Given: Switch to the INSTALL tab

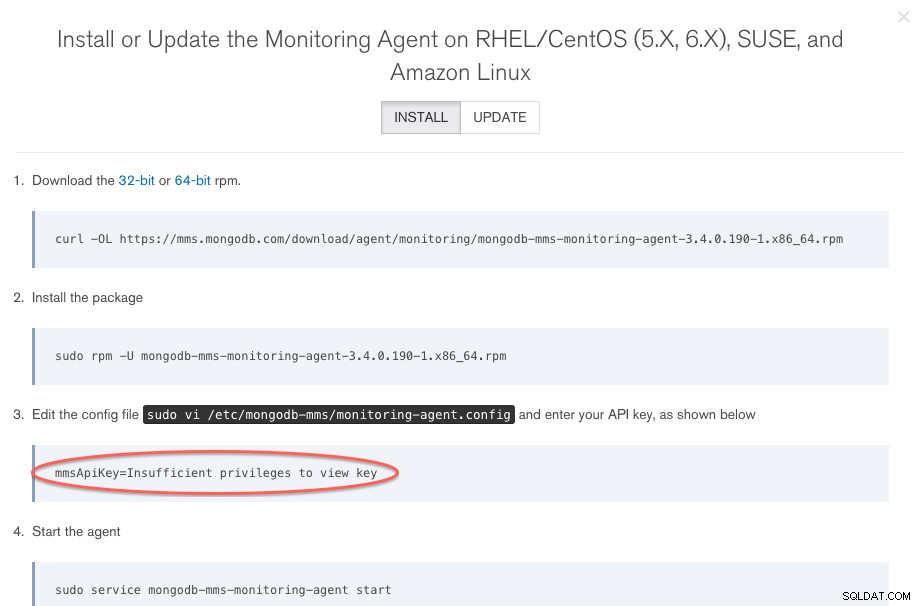Looking at the screenshot, I should tap(421, 117).
